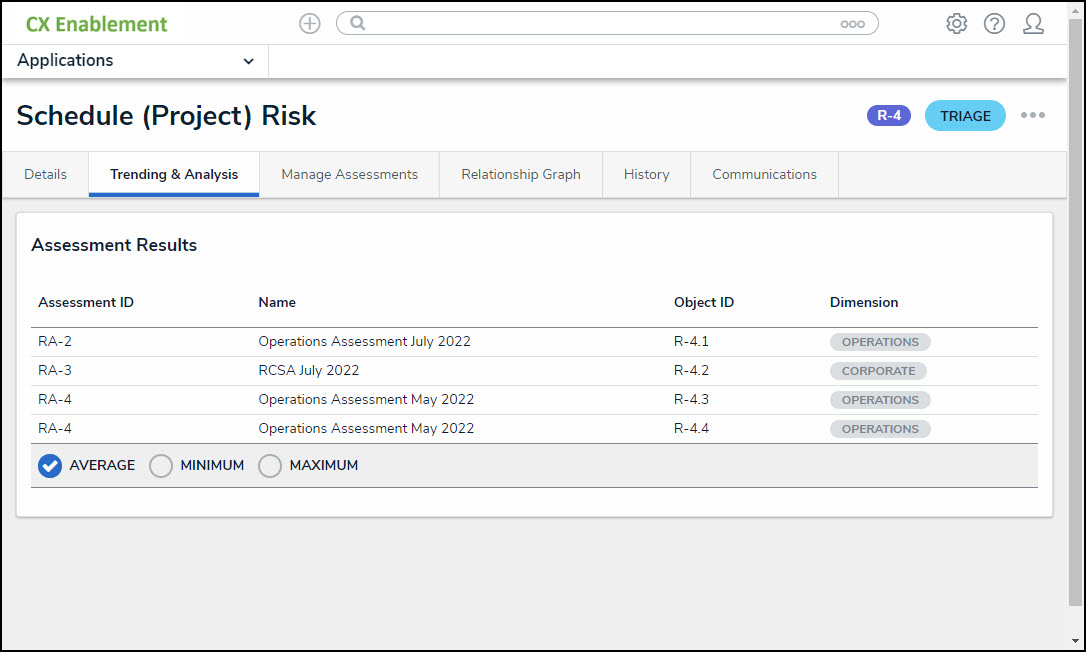
Task: Click the R-4 identifier badge
Action: [x=888, y=116]
